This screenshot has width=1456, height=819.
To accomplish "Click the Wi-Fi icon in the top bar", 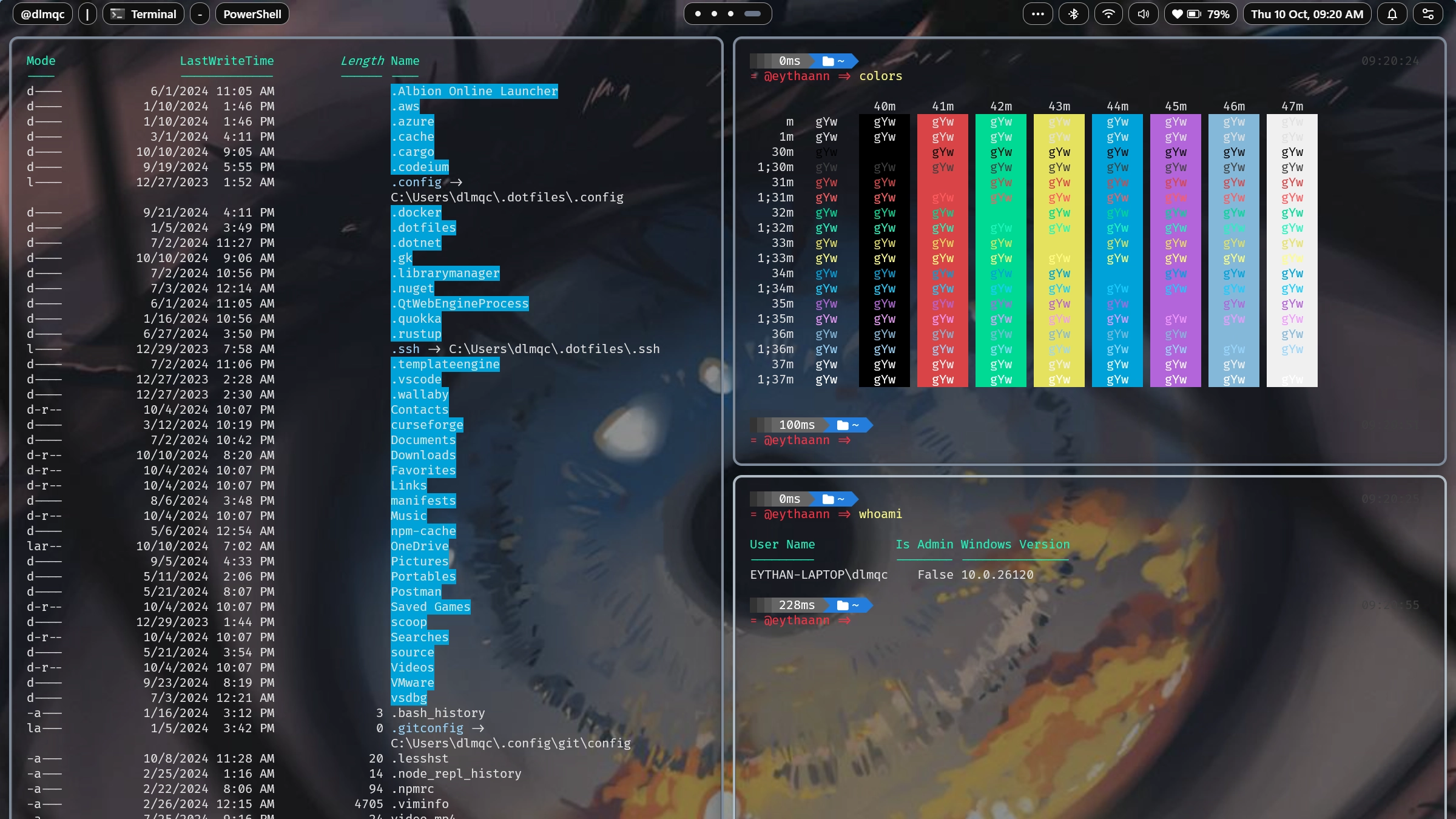I will (1109, 13).
